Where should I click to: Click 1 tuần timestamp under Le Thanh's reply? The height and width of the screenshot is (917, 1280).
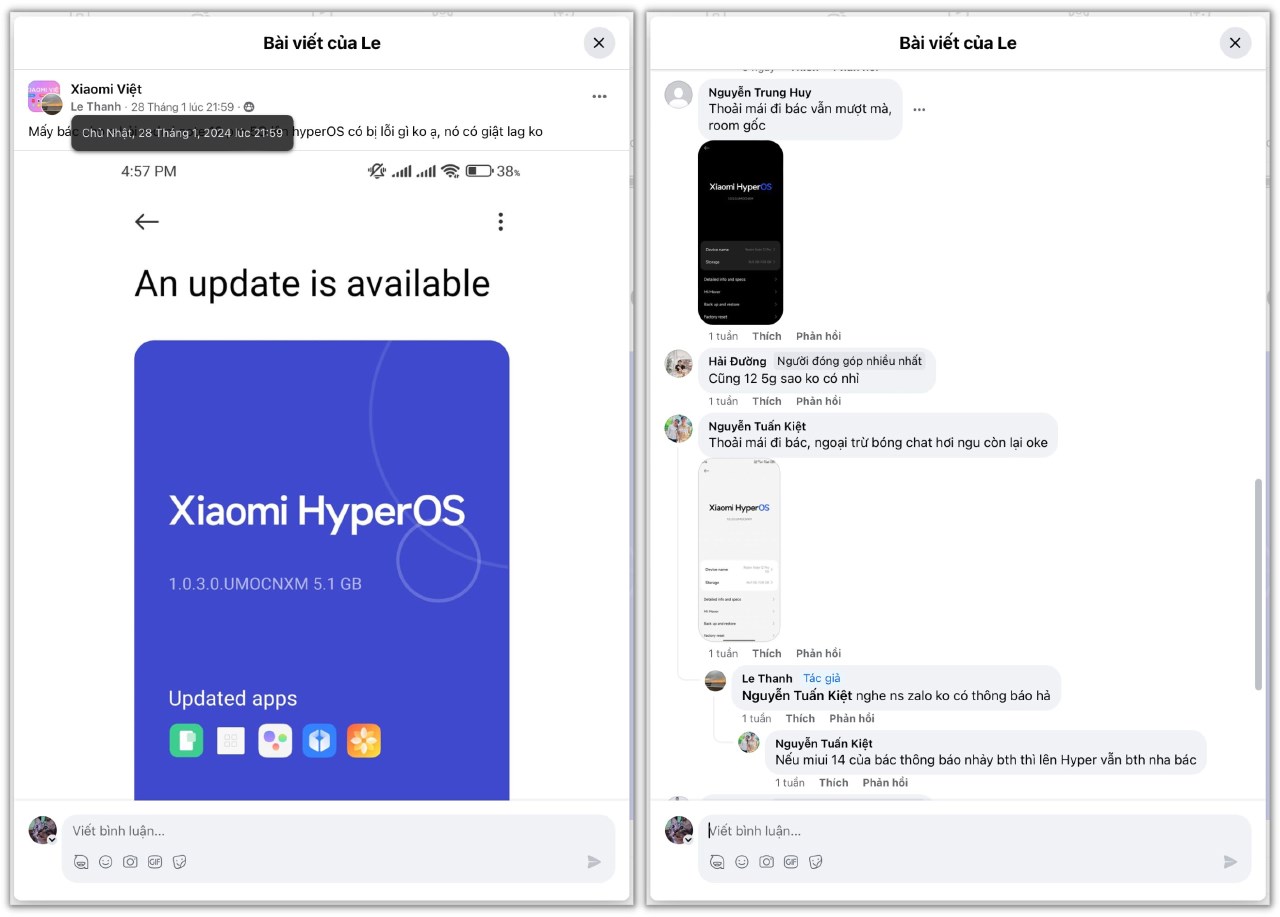(x=756, y=718)
